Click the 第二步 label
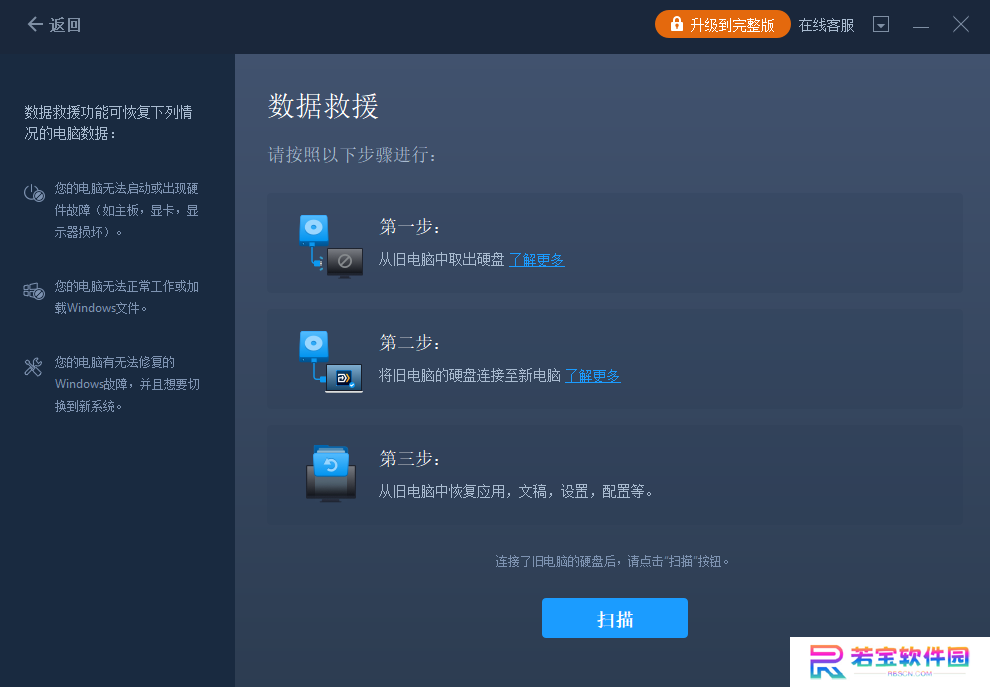This screenshot has width=990, height=687. pyautogui.click(x=409, y=342)
